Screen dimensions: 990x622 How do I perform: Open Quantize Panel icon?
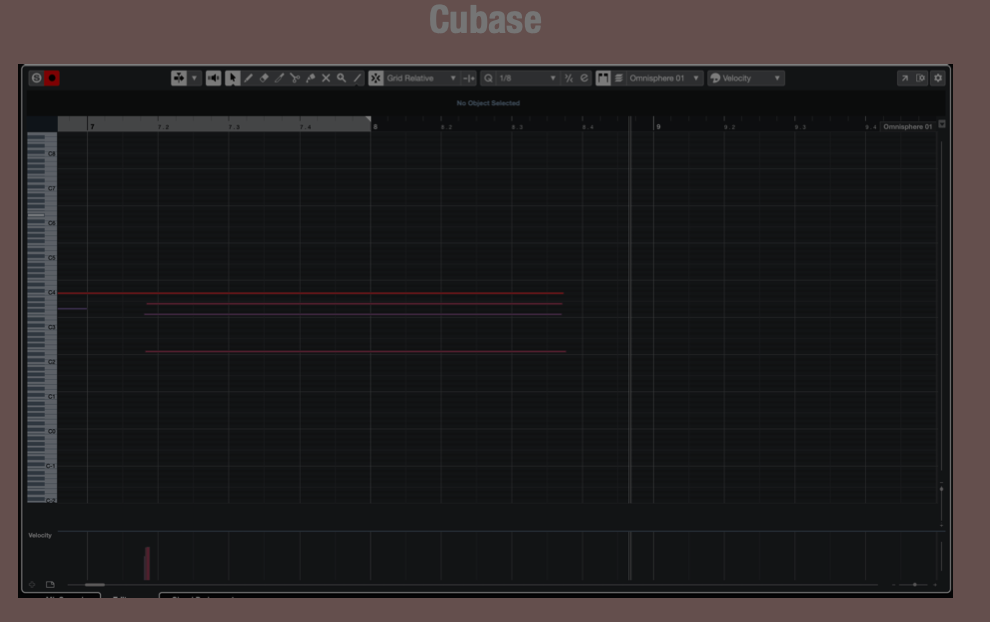click(x=584, y=78)
